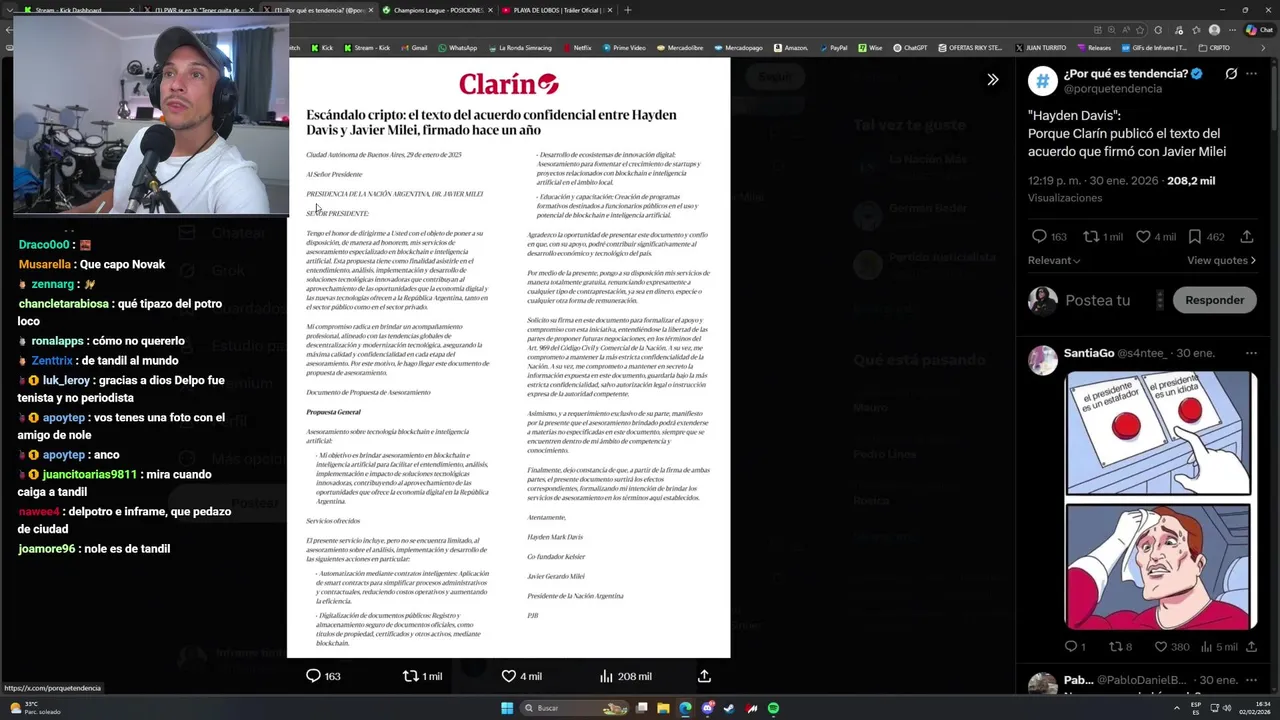Click the reply icon under the Clarín image
The height and width of the screenshot is (720, 1280).
(x=313, y=676)
